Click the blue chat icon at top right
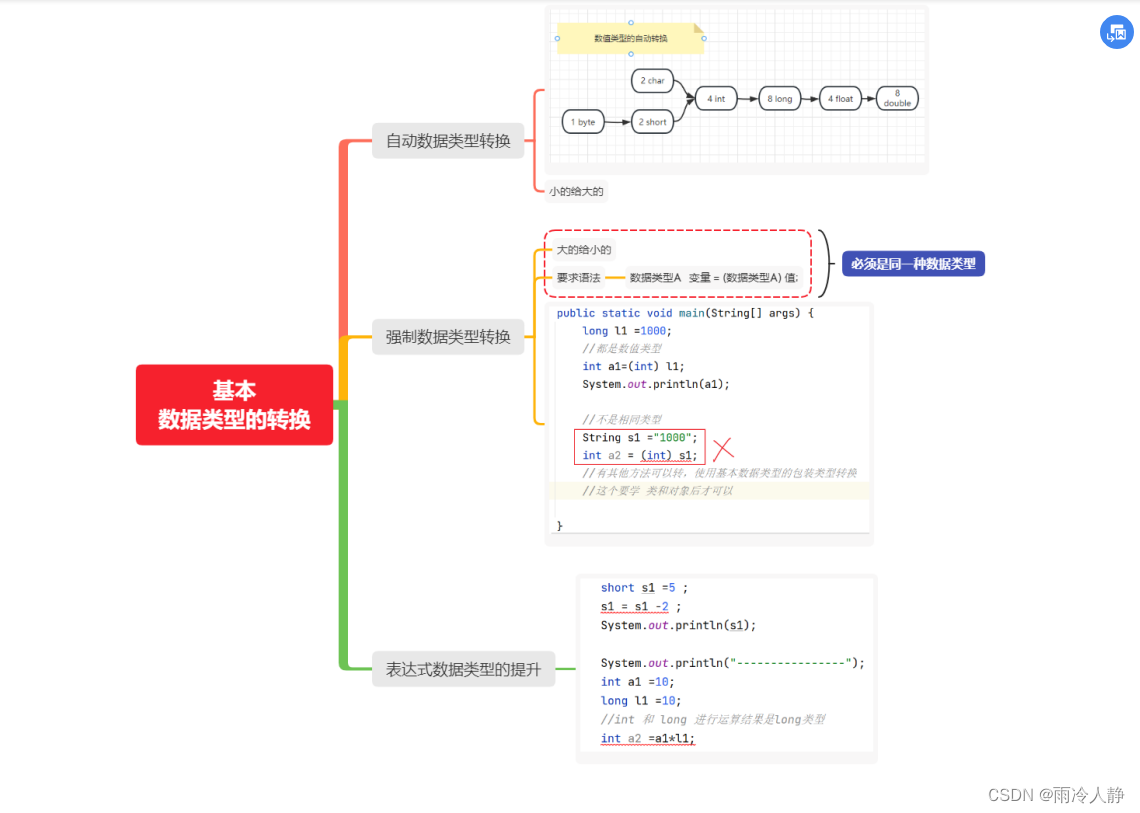 click(x=1116, y=33)
